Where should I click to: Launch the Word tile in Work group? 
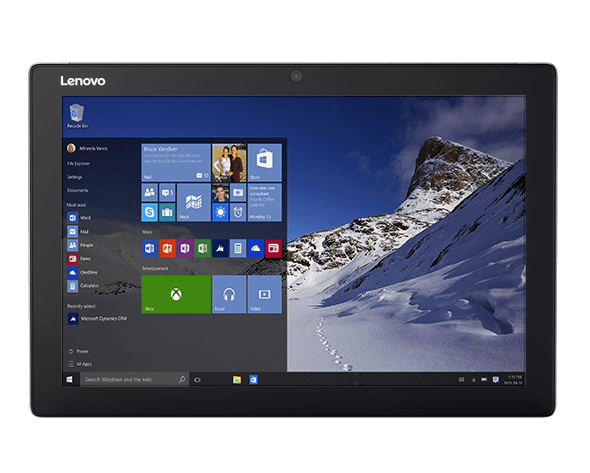tap(149, 248)
